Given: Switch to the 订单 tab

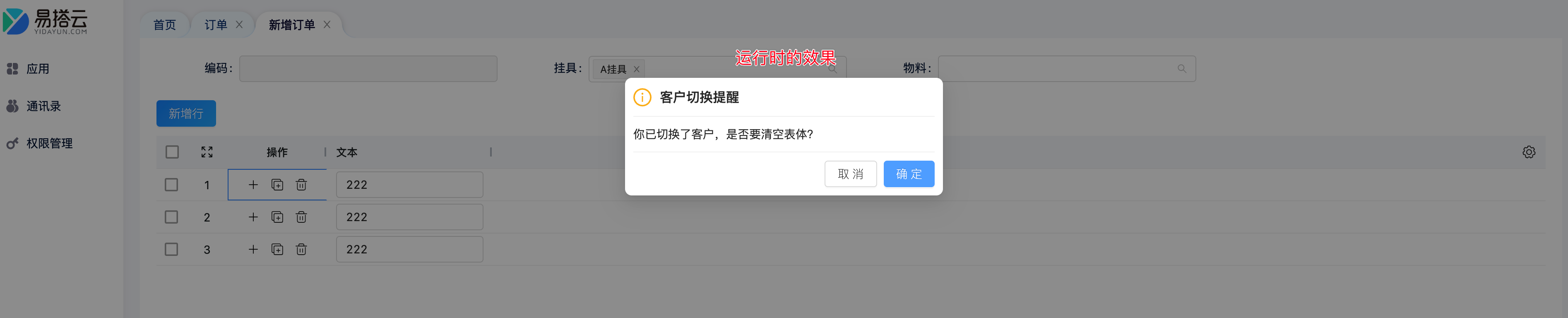Looking at the screenshot, I should [x=216, y=25].
